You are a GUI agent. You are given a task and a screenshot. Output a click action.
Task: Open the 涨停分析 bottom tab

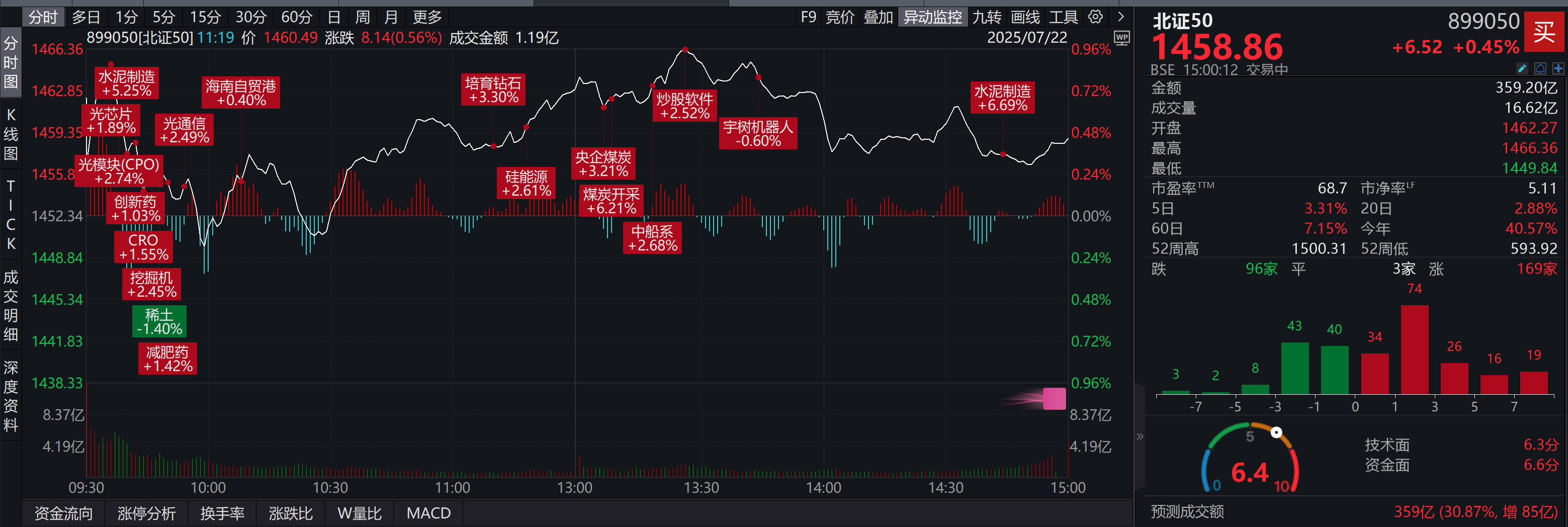146,513
